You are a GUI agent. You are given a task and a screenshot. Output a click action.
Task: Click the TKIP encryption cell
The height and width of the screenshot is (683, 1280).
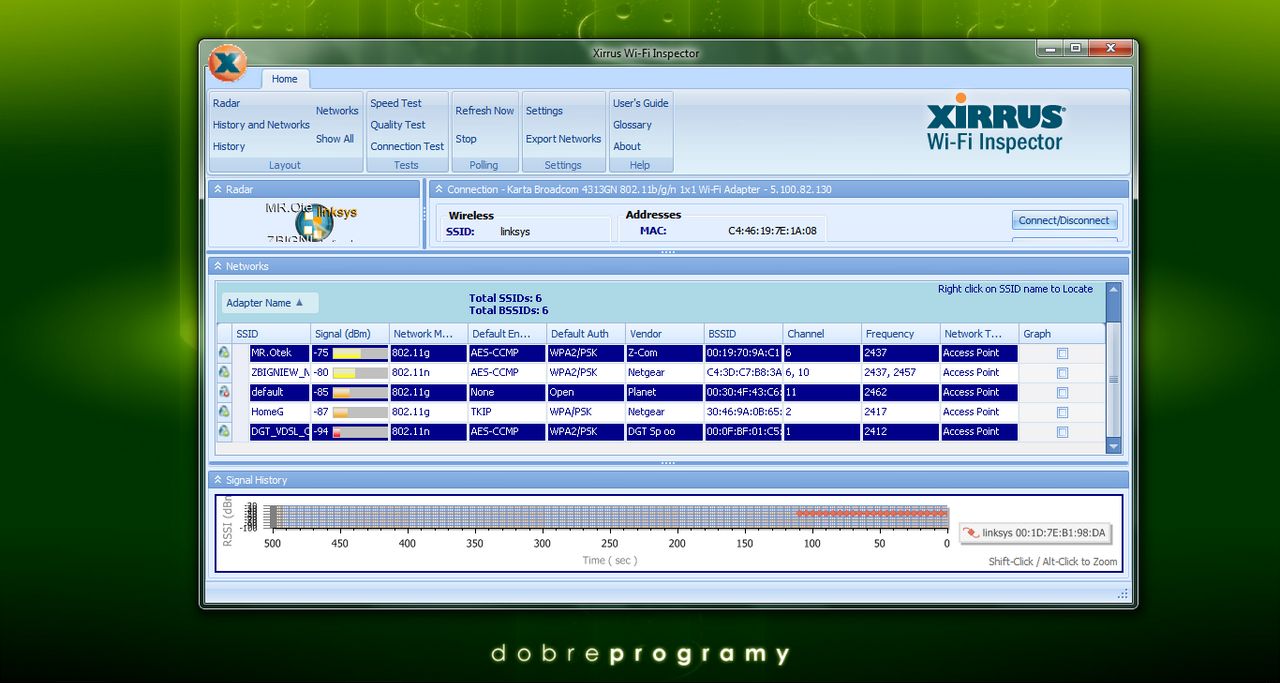tap(507, 412)
